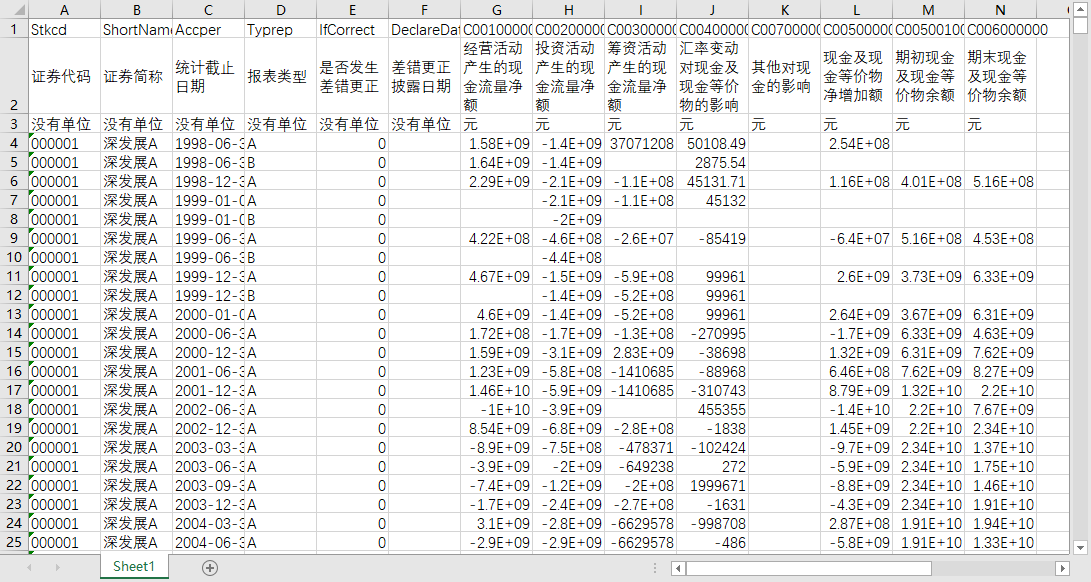Select cell with value -478371
The height and width of the screenshot is (582, 1091).
[640, 448]
